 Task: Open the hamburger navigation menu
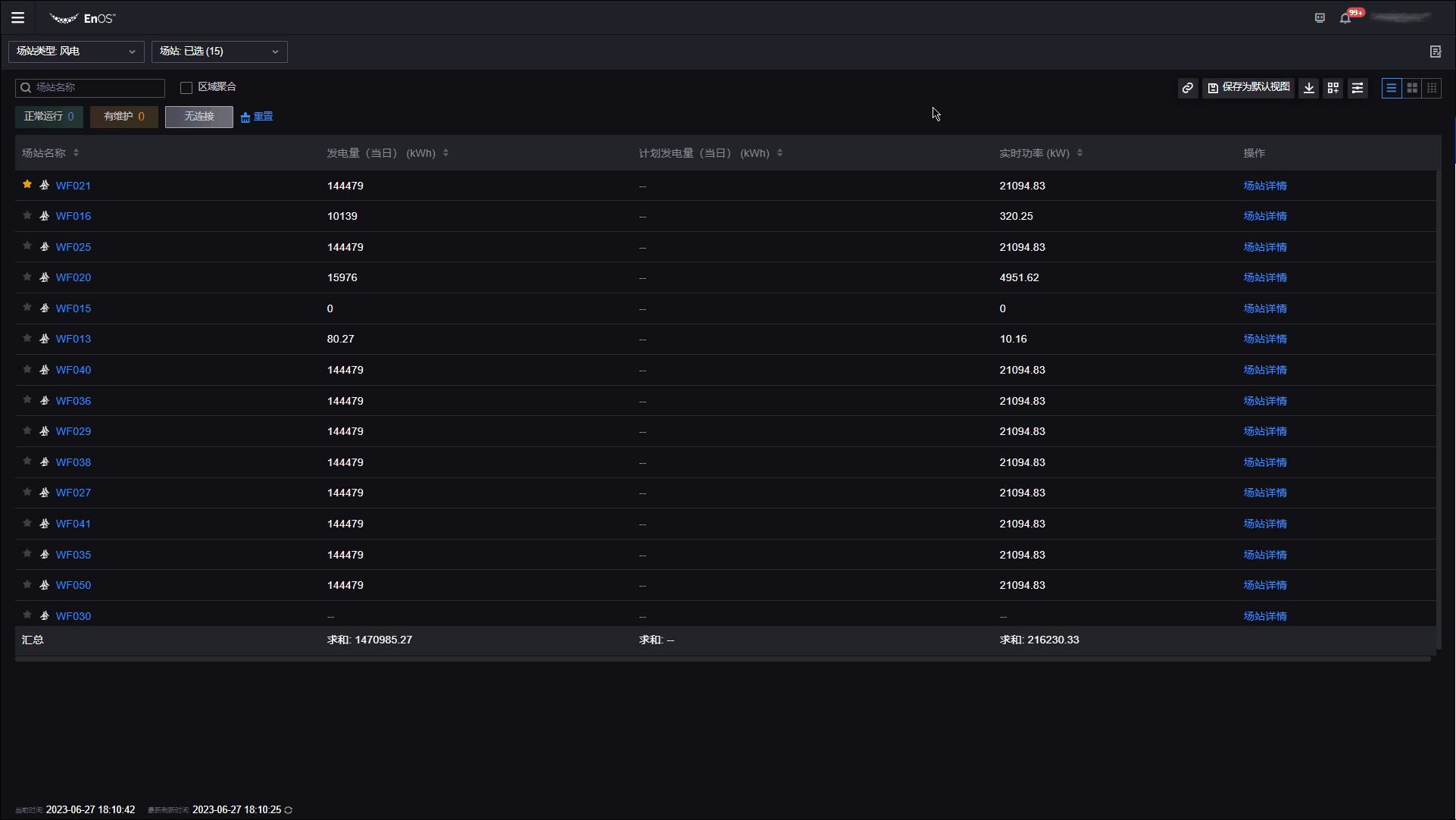click(x=17, y=17)
